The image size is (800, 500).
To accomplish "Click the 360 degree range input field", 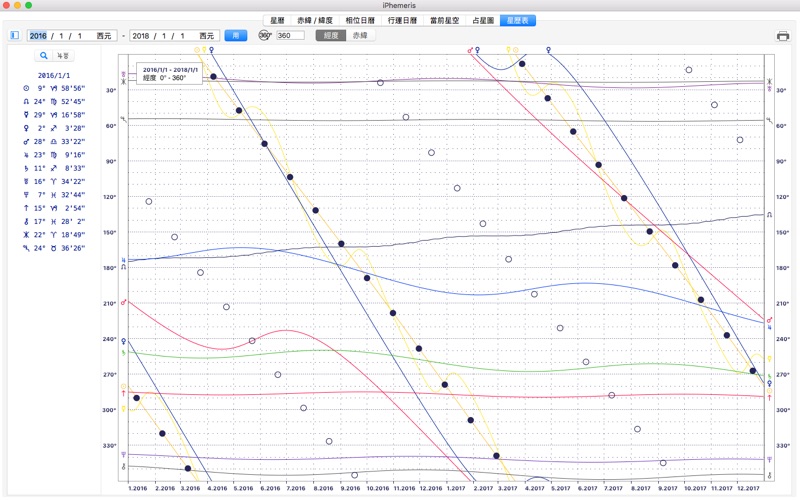I will click(x=290, y=36).
